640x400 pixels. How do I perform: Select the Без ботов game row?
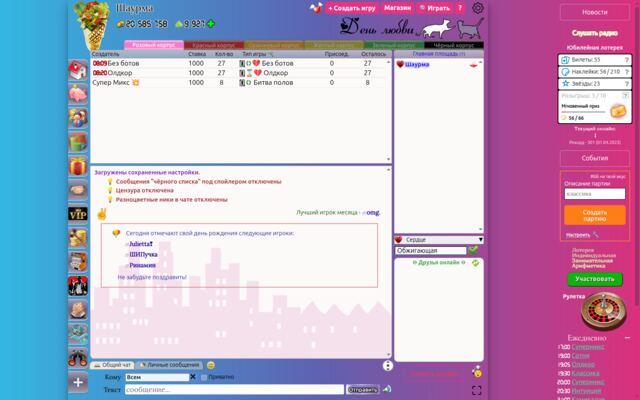(x=238, y=63)
